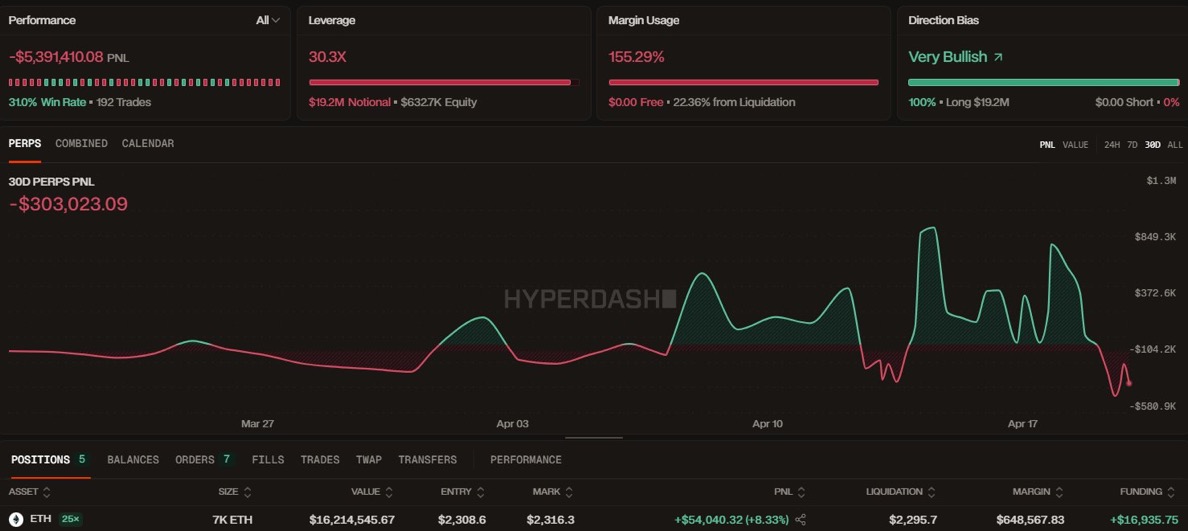The image size is (1188, 531).
Task: Click the 25× leverage badge beside ETH
Action: (x=71, y=520)
